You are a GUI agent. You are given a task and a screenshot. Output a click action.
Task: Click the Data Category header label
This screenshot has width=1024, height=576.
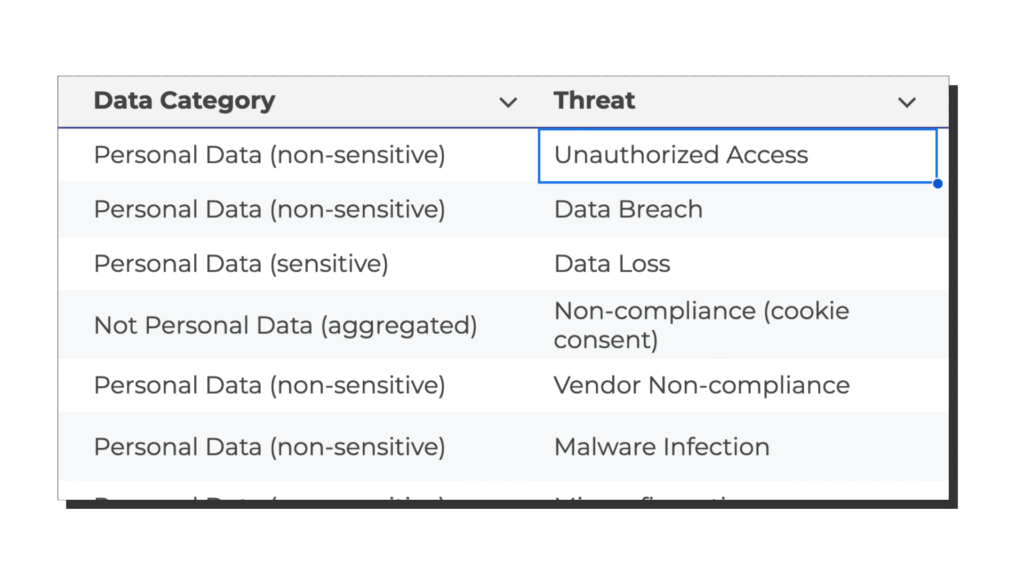pyautogui.click(x=184, y=101)
